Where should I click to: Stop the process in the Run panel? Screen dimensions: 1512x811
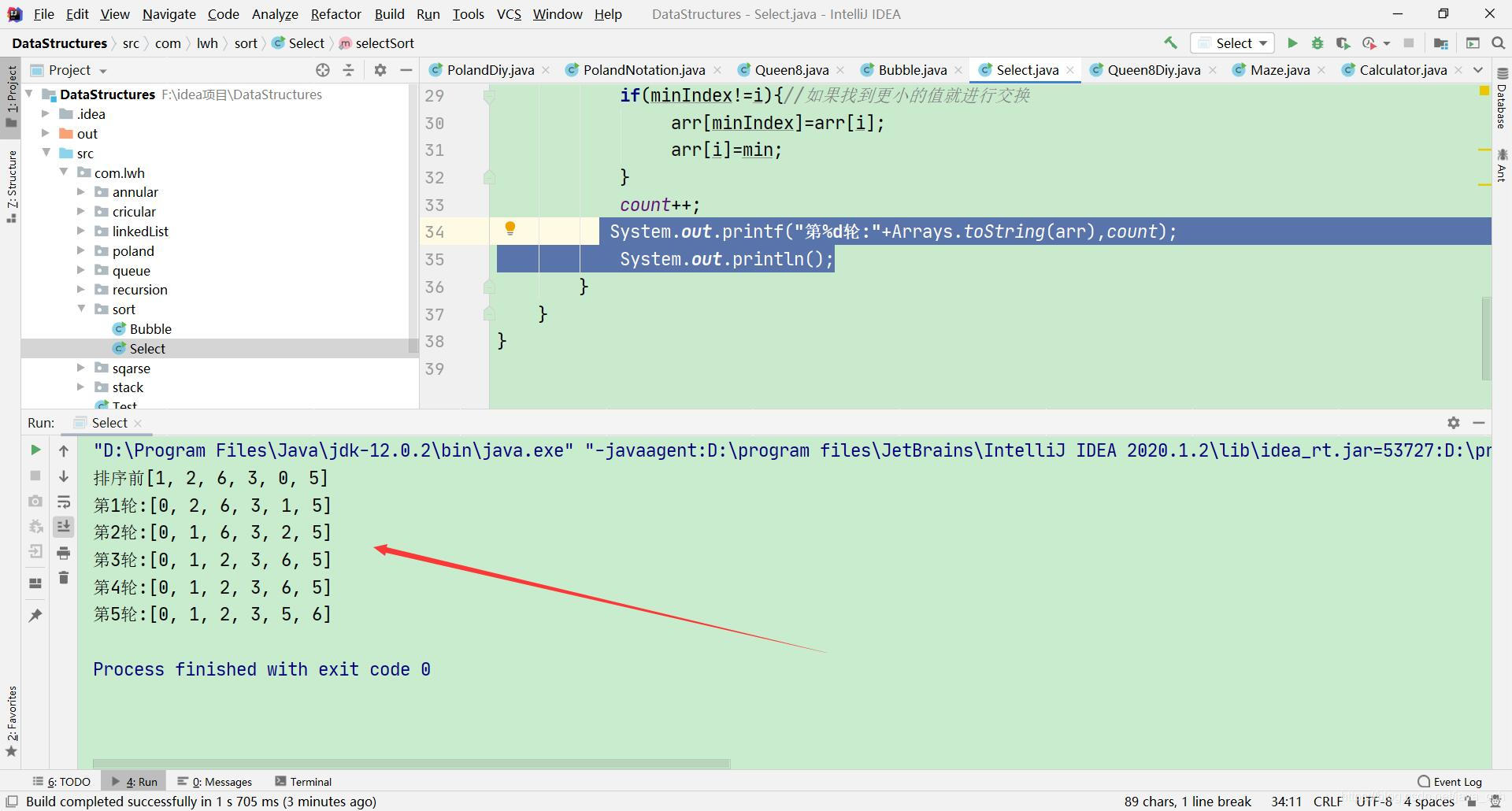(35, 476)
